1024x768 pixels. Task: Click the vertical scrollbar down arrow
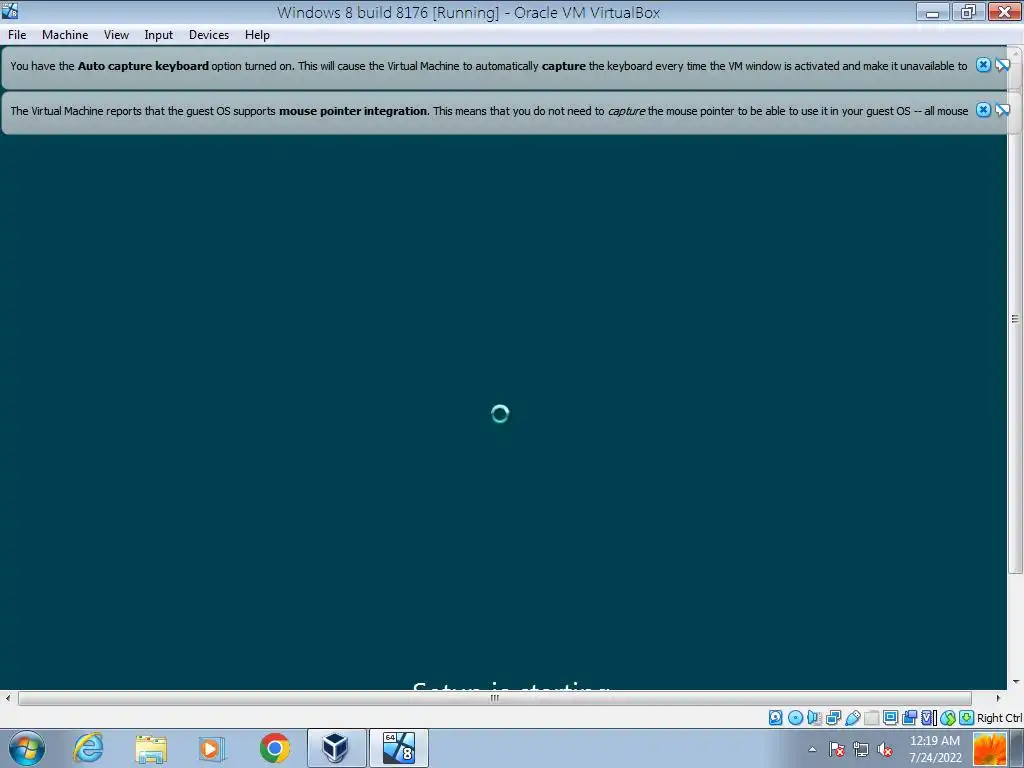[x=1016, y=682]
